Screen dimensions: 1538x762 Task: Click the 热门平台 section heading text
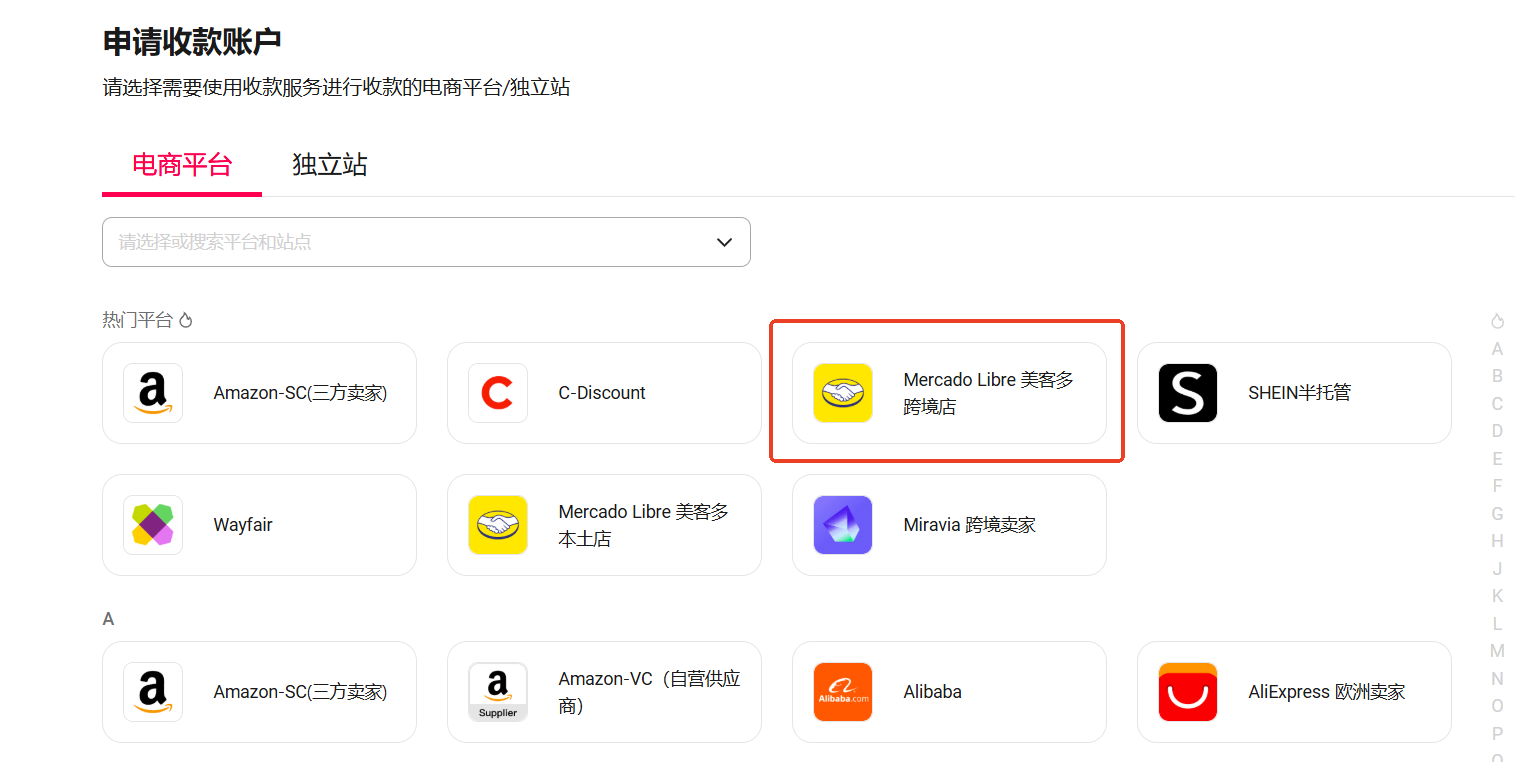(x=137, y=320)
